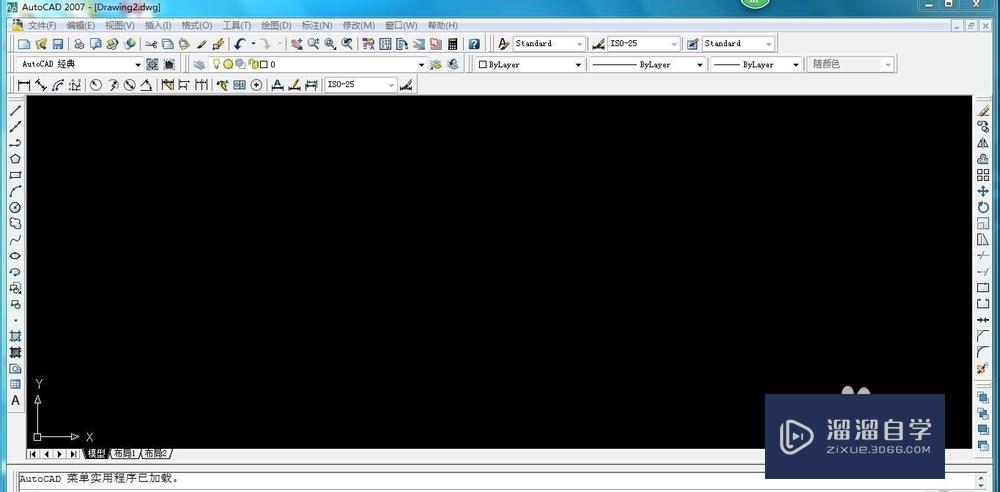Jump to last layout tab arrow
This screenshot has height=492, width=1000.
tap(74, 454)
